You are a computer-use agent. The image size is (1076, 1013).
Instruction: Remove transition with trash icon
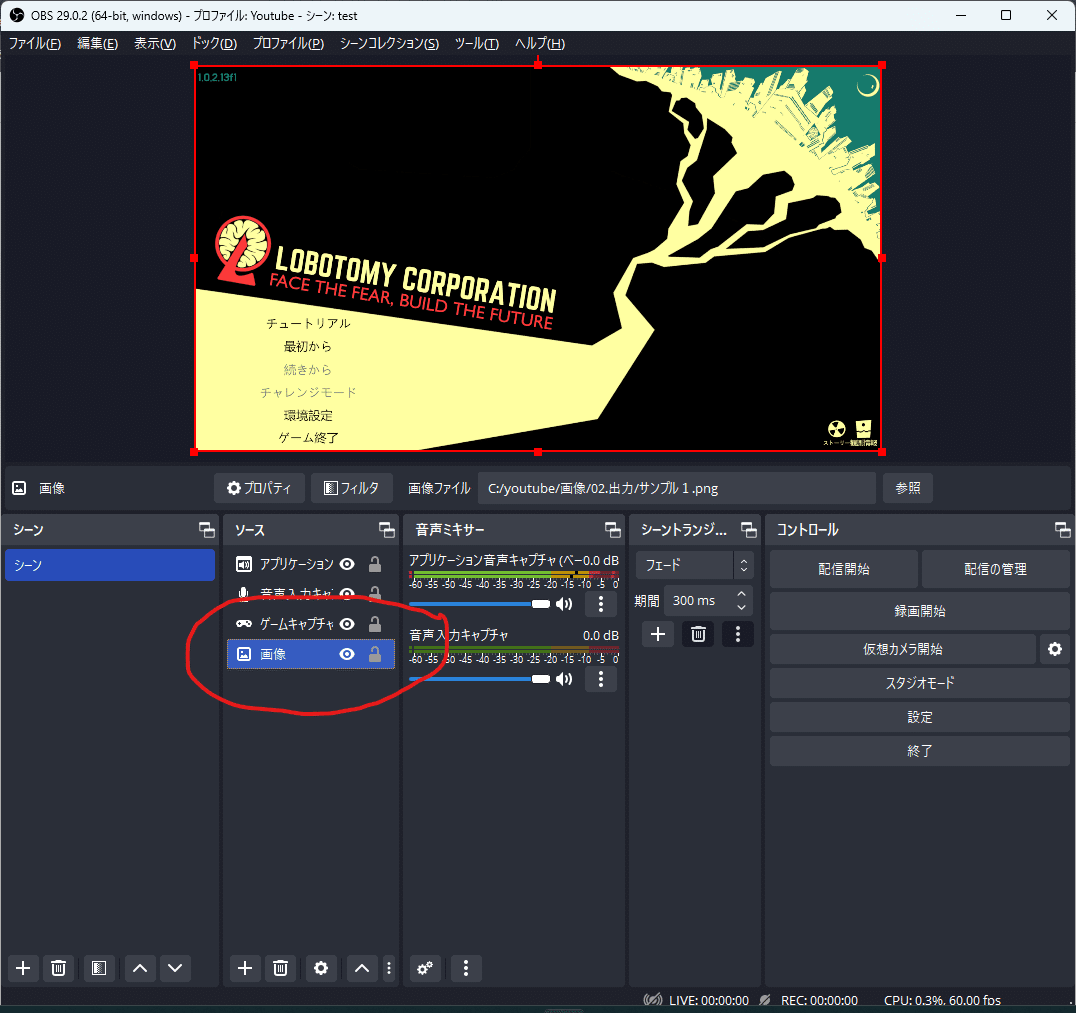coord(698,634)
